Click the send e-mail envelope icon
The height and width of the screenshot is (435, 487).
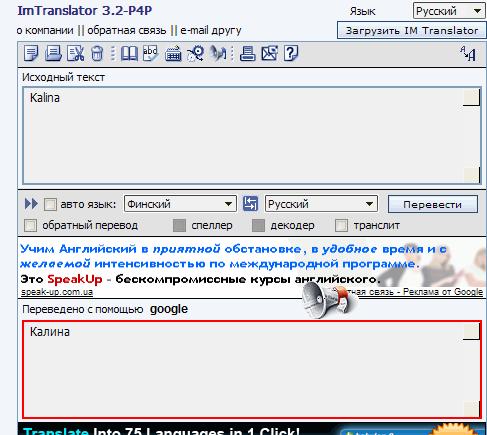(x=269, y=53)
